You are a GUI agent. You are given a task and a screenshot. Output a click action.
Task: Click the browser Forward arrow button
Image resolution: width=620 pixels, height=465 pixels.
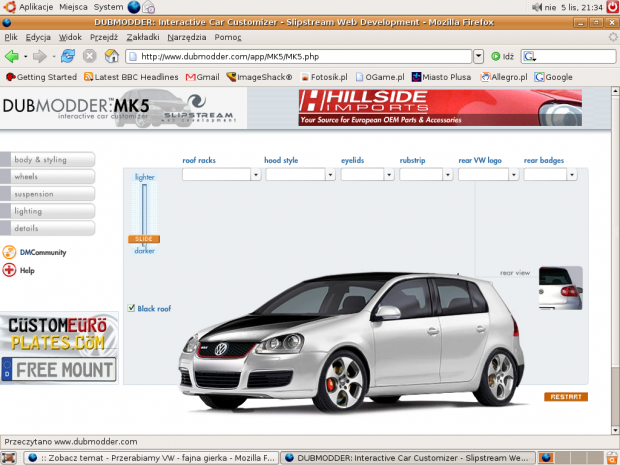click(40, 57)
